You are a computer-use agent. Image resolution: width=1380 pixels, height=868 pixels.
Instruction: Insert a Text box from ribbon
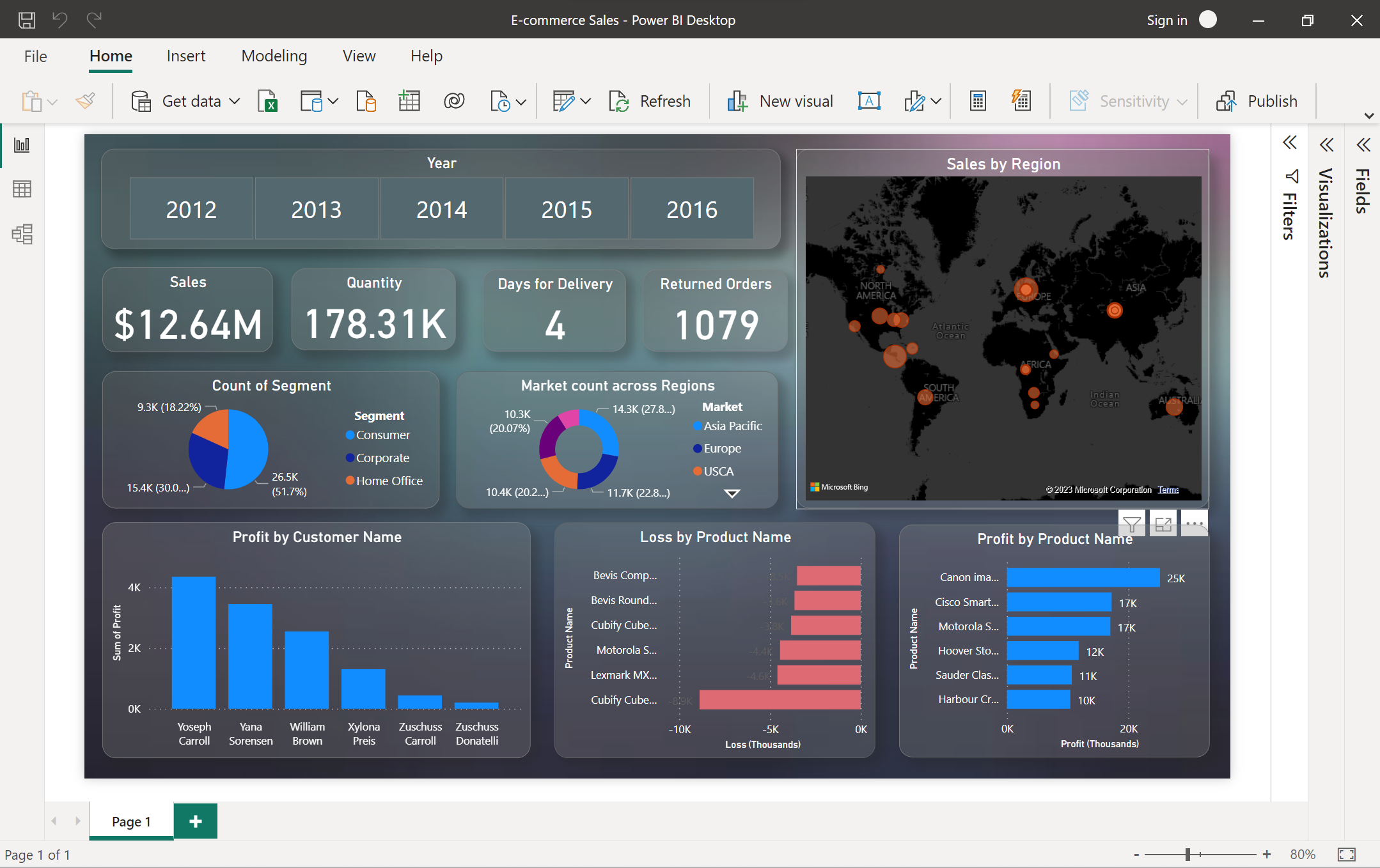(869, 101)
